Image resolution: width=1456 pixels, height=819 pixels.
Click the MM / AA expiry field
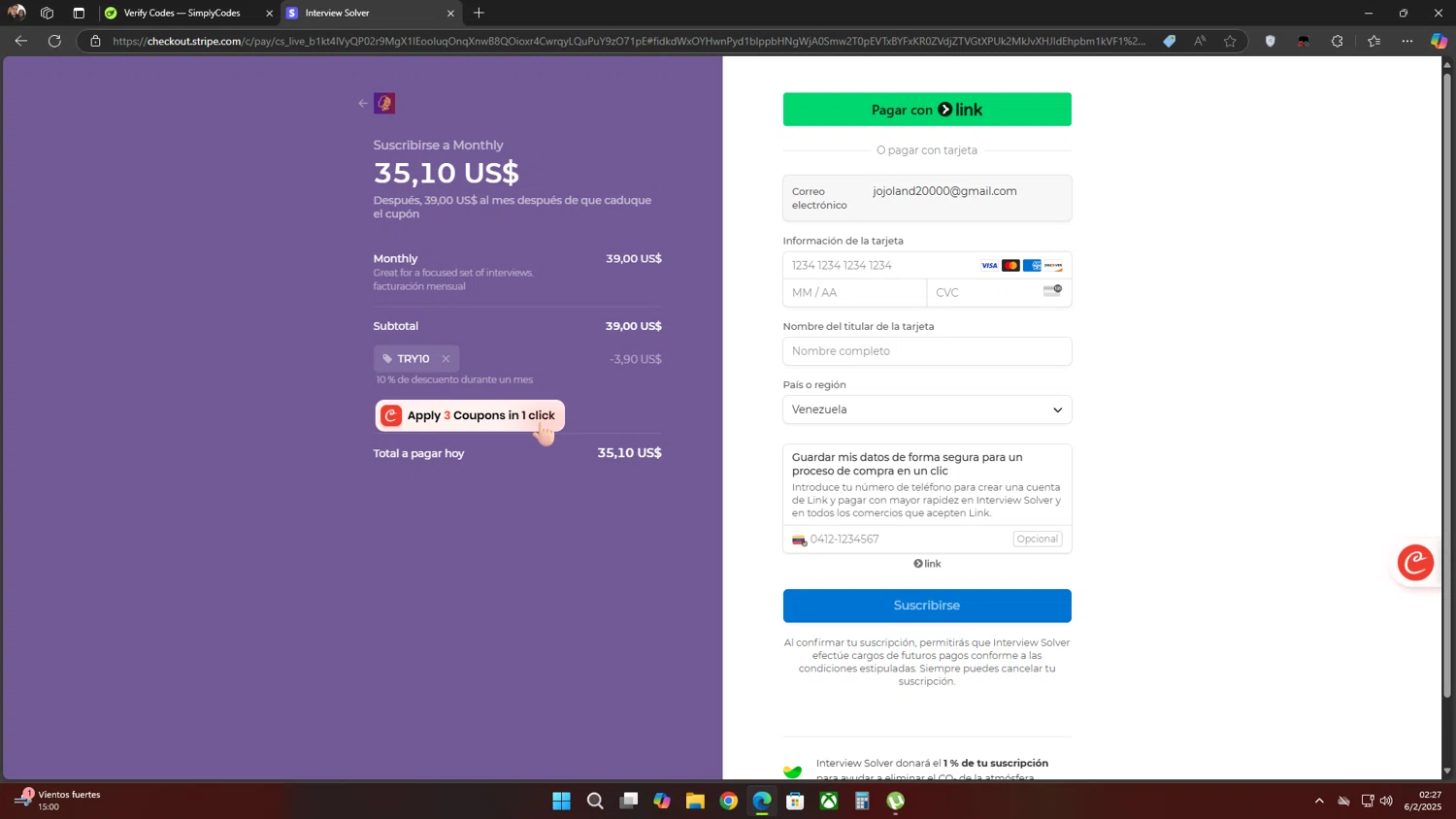tap(854, 292)
